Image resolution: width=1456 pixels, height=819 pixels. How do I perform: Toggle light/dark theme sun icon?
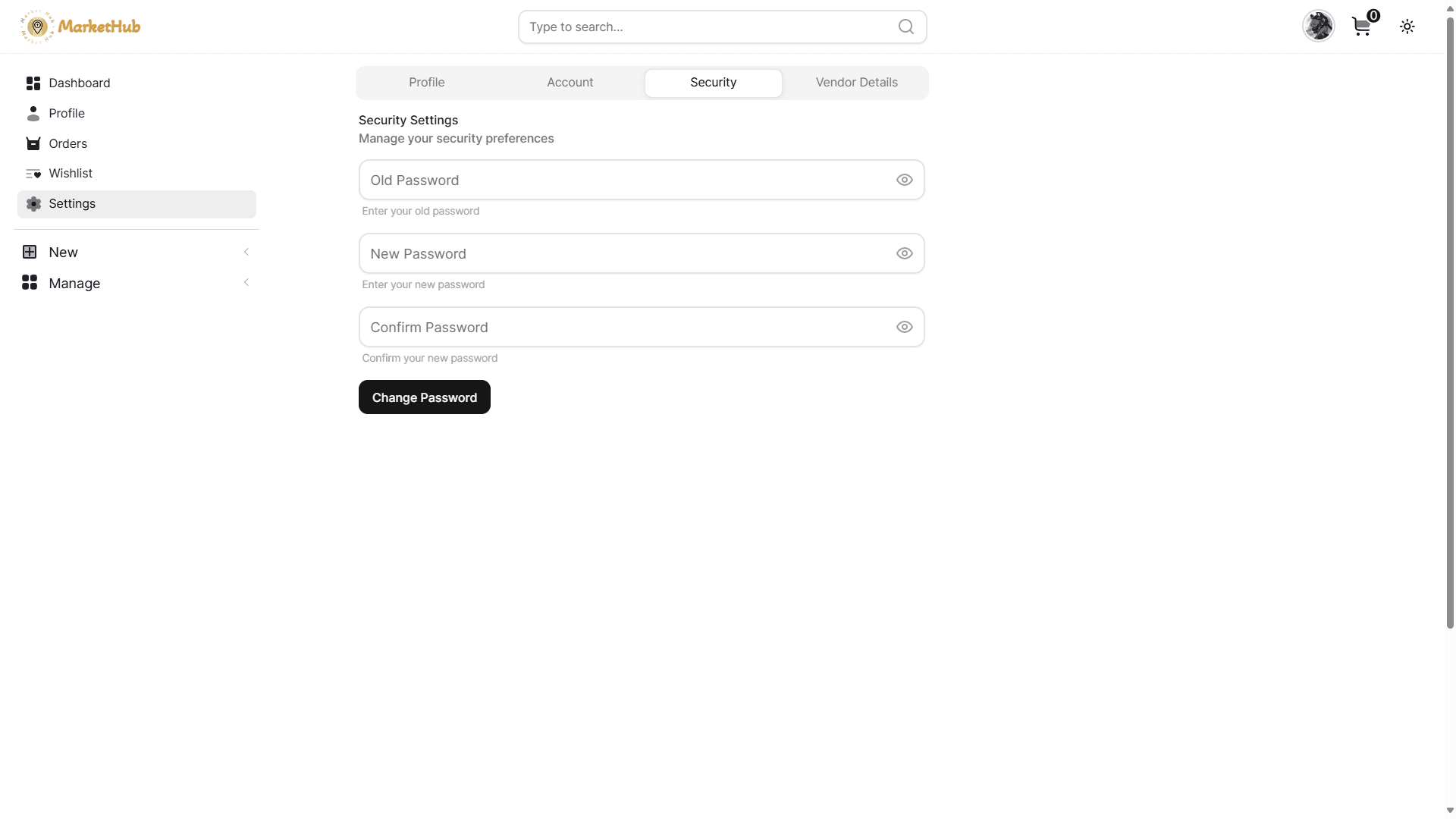click(1407, 27)
